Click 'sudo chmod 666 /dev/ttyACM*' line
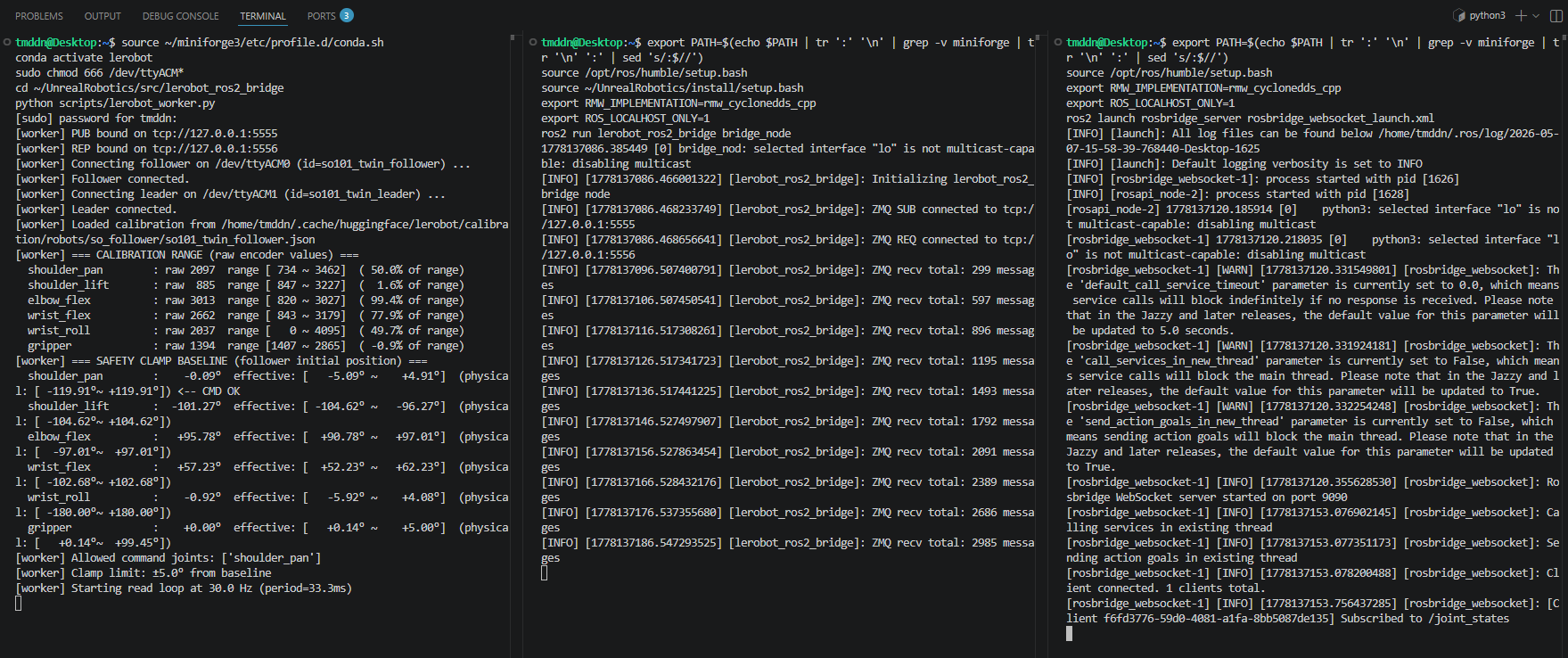The width and height of the screenshot is (1568, 658). (100, 72)
